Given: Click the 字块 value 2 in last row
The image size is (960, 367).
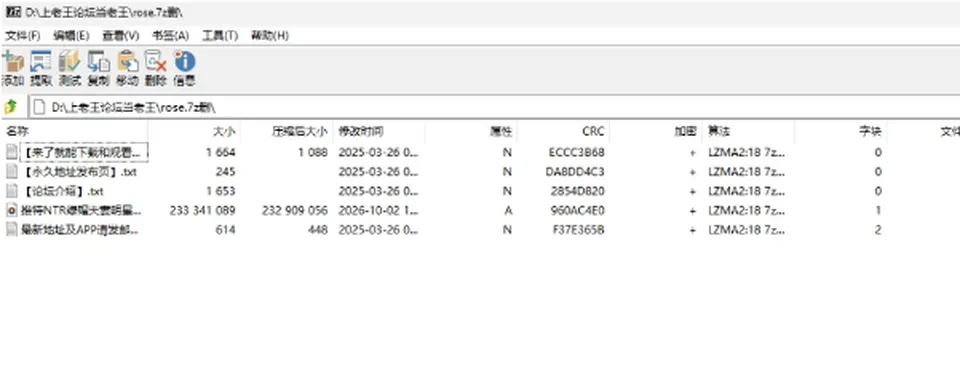Looking at the screenshot, I should 878,230.
